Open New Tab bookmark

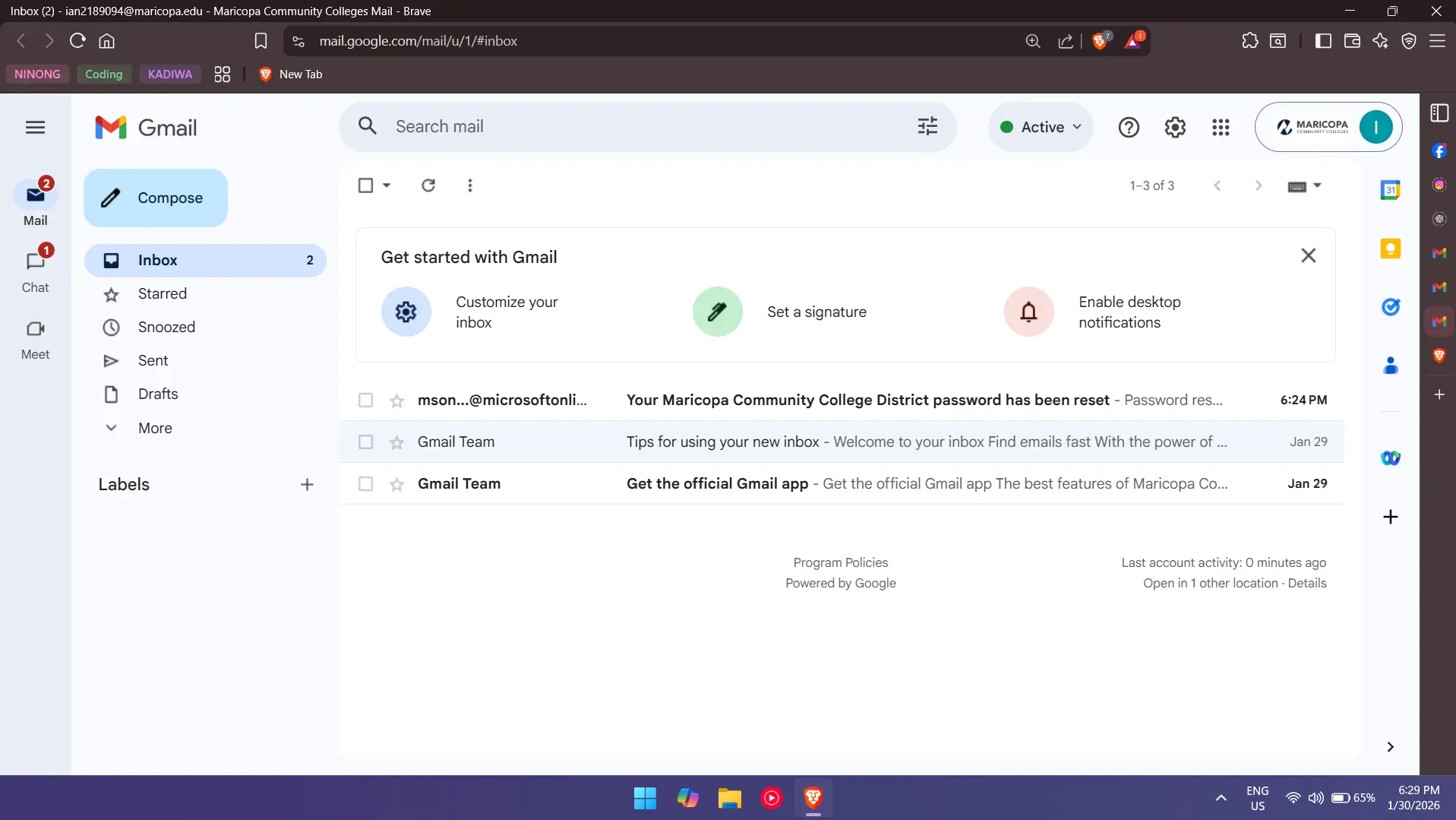[x=291, y=74]
